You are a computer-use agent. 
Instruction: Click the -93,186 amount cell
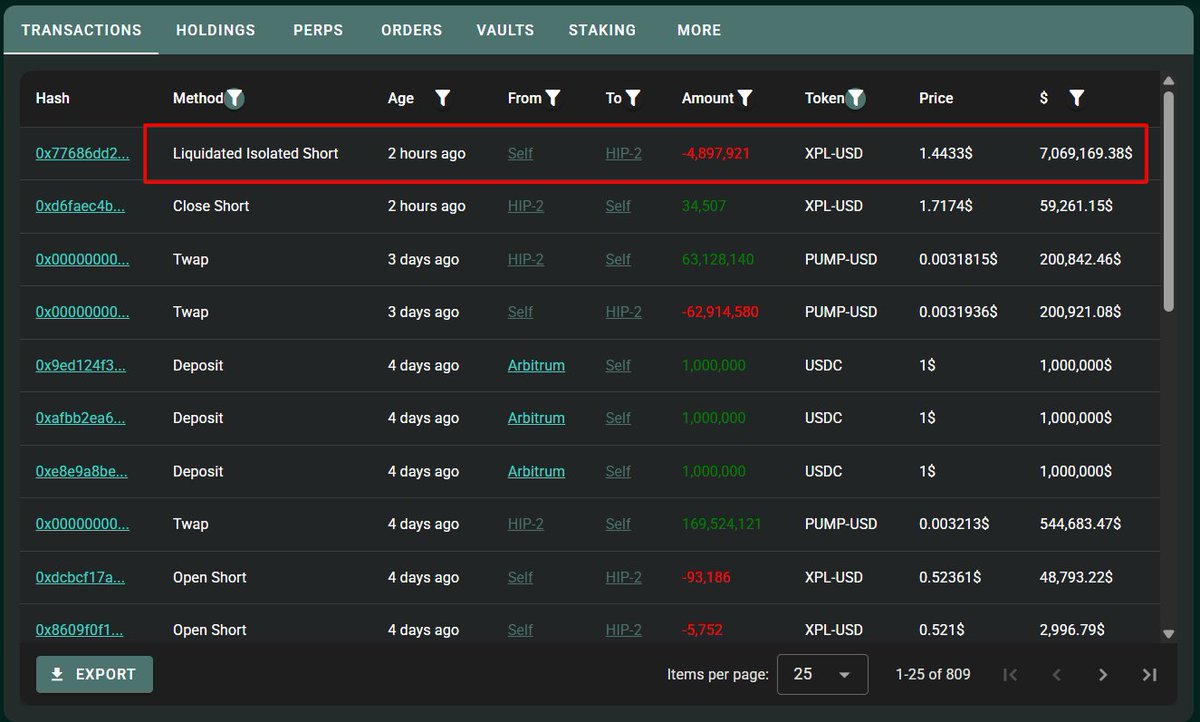click(x=706, y=577)
